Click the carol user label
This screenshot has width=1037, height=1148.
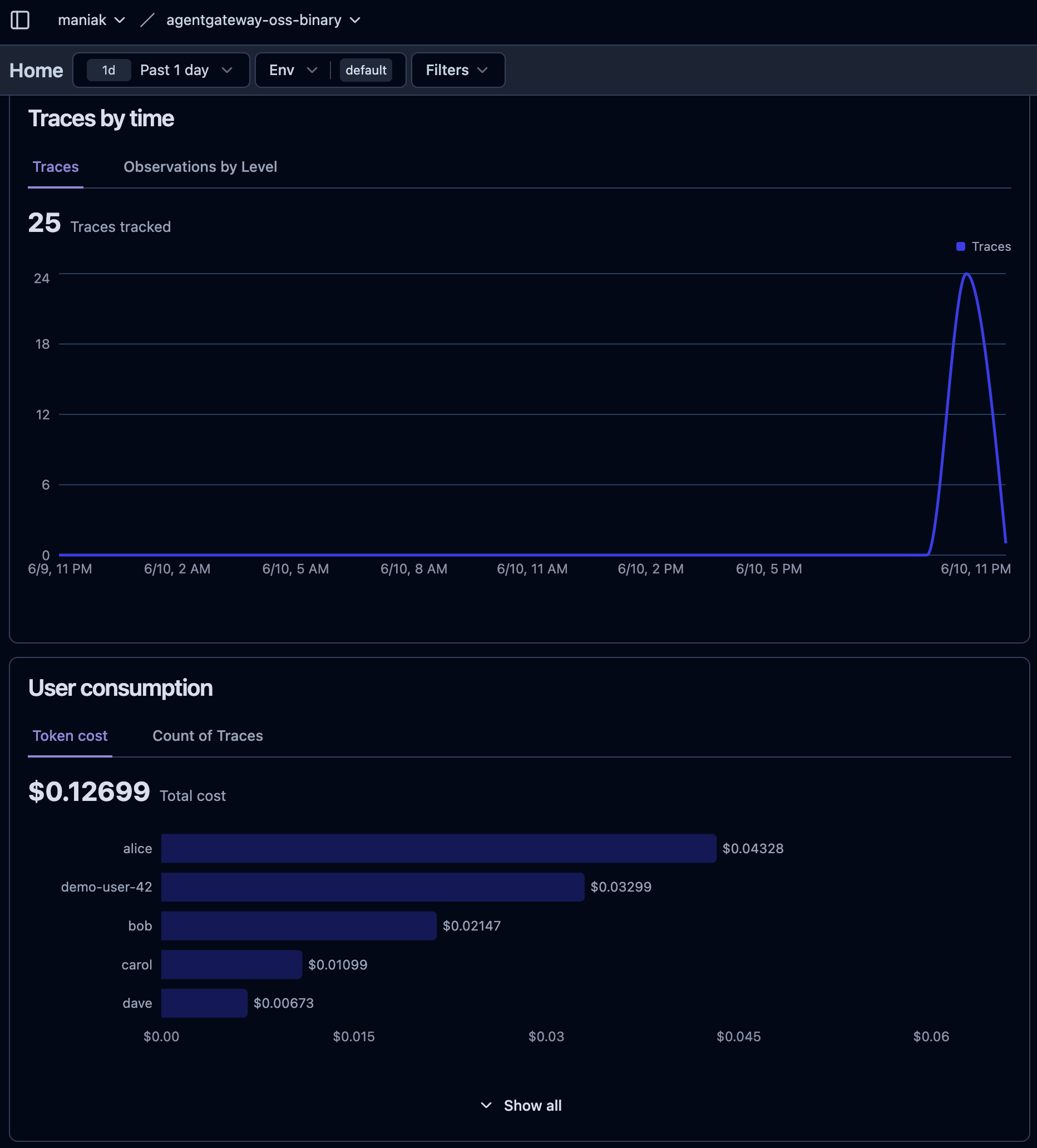(x=137, y=964)
